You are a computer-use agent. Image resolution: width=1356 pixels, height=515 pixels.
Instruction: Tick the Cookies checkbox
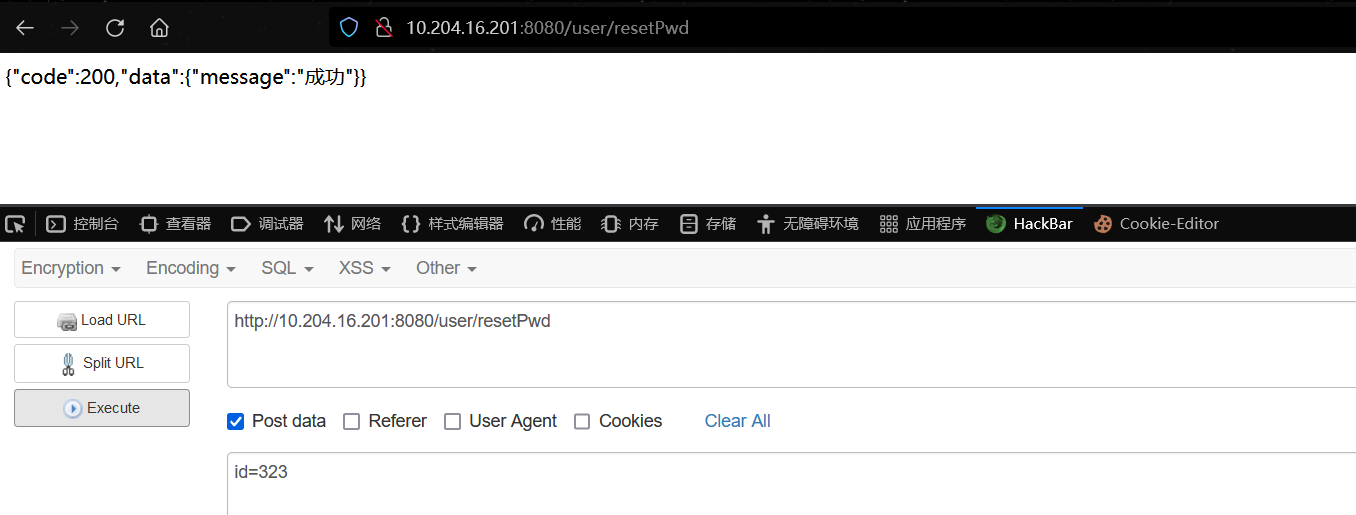click(582, 421)
